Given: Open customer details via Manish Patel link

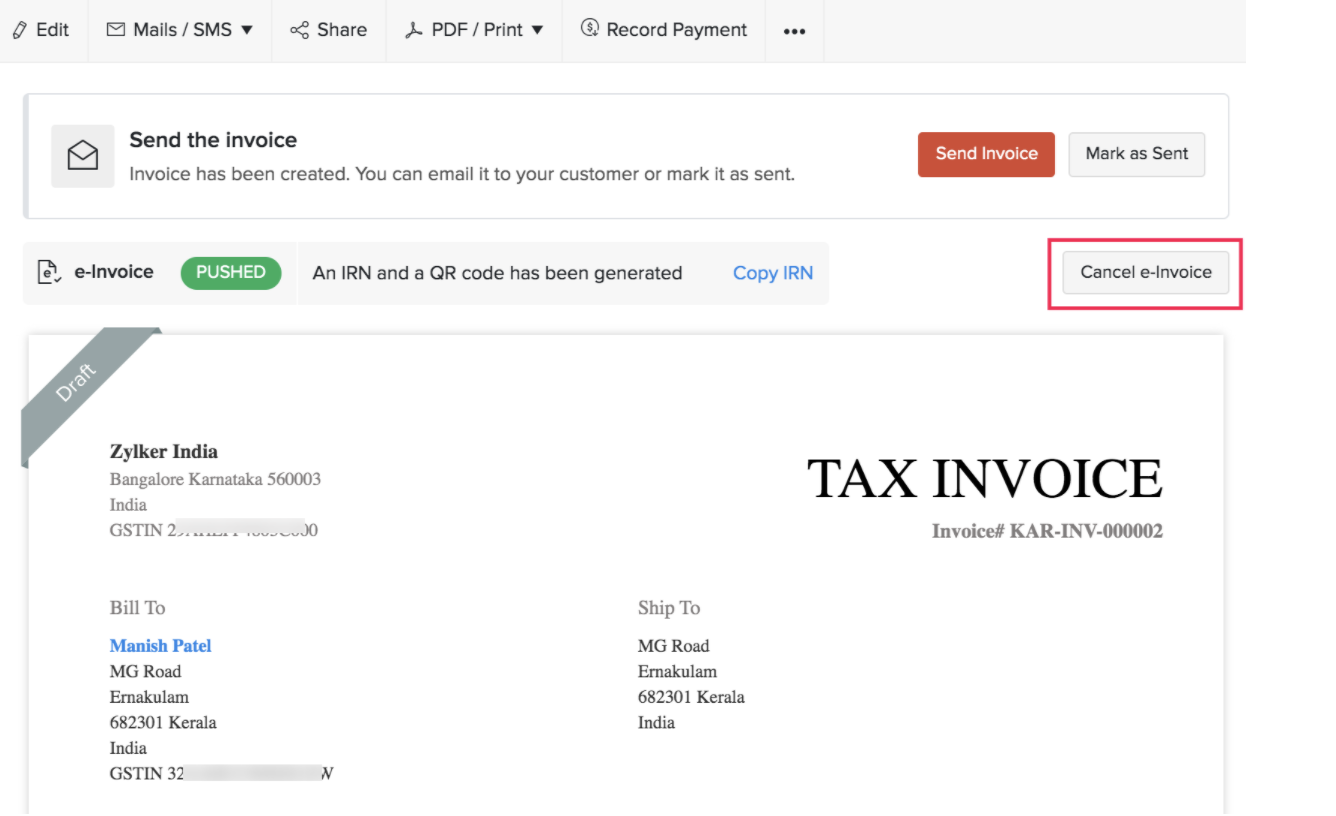Looking at the screenshot, I should (160, 645).
